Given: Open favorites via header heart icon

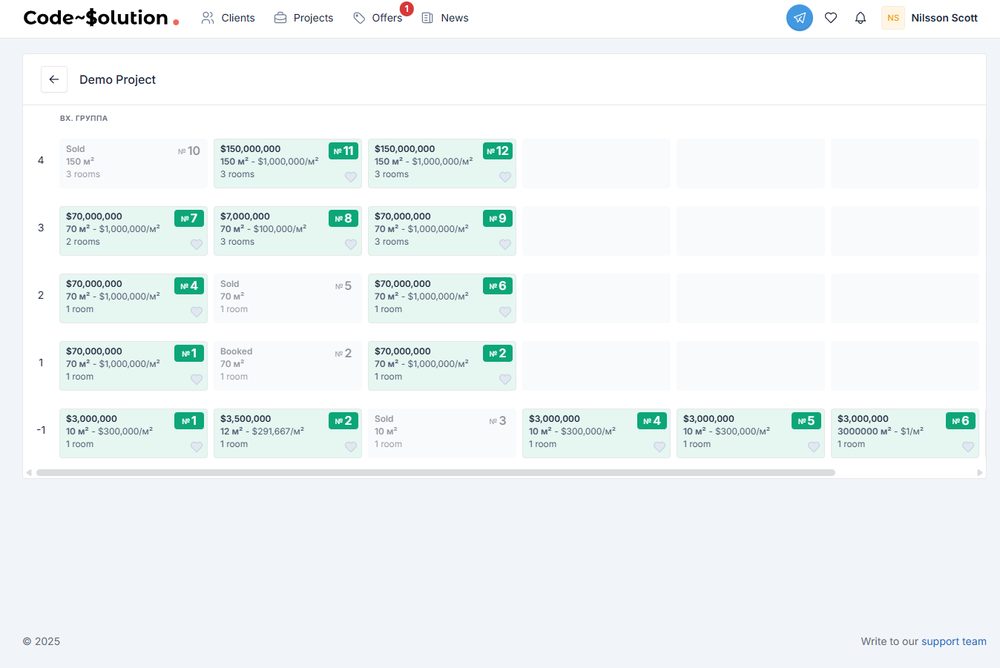Looking at the screenshot, I should point(830,18).
